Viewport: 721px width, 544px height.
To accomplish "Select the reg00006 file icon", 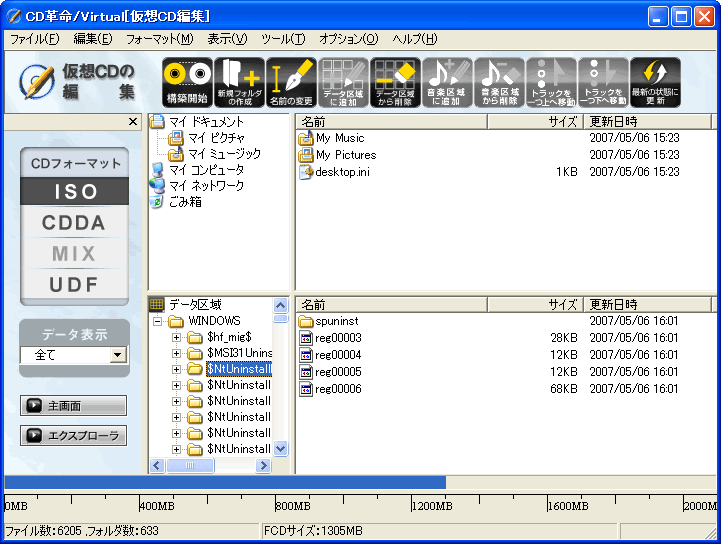I will (x=305, y=389).
